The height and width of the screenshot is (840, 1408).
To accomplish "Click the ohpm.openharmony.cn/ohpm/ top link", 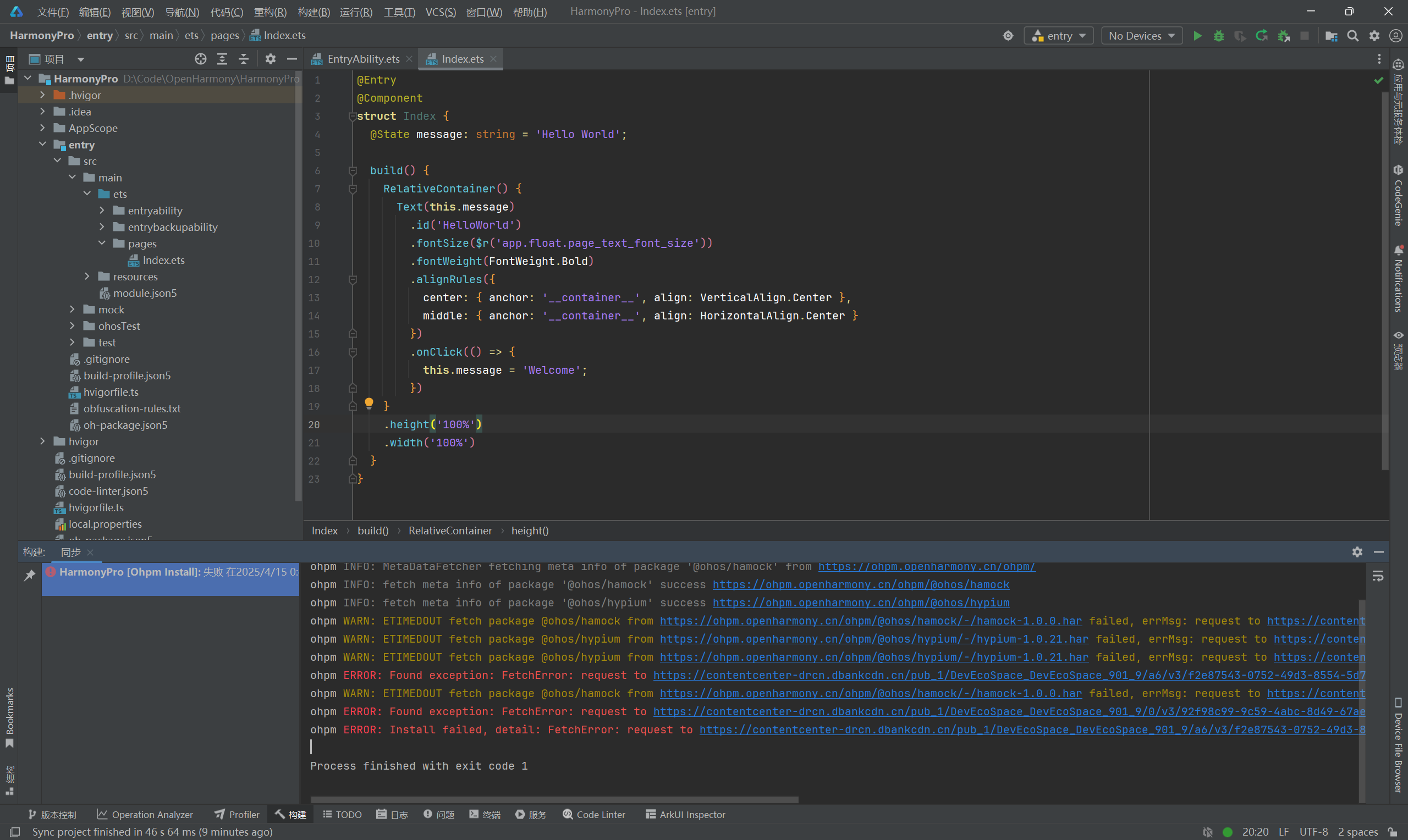I will [x=926, y=567].
